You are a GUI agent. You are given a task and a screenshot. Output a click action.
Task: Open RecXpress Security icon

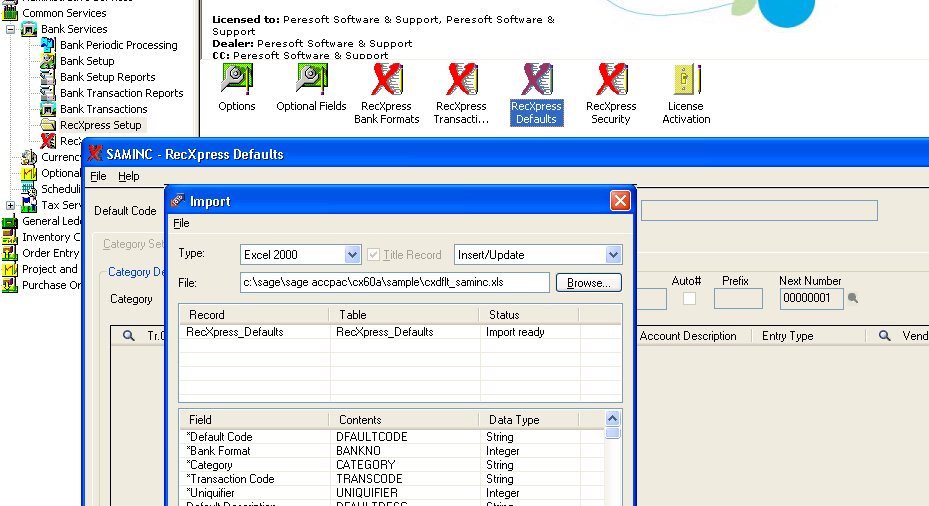(610, 80)
